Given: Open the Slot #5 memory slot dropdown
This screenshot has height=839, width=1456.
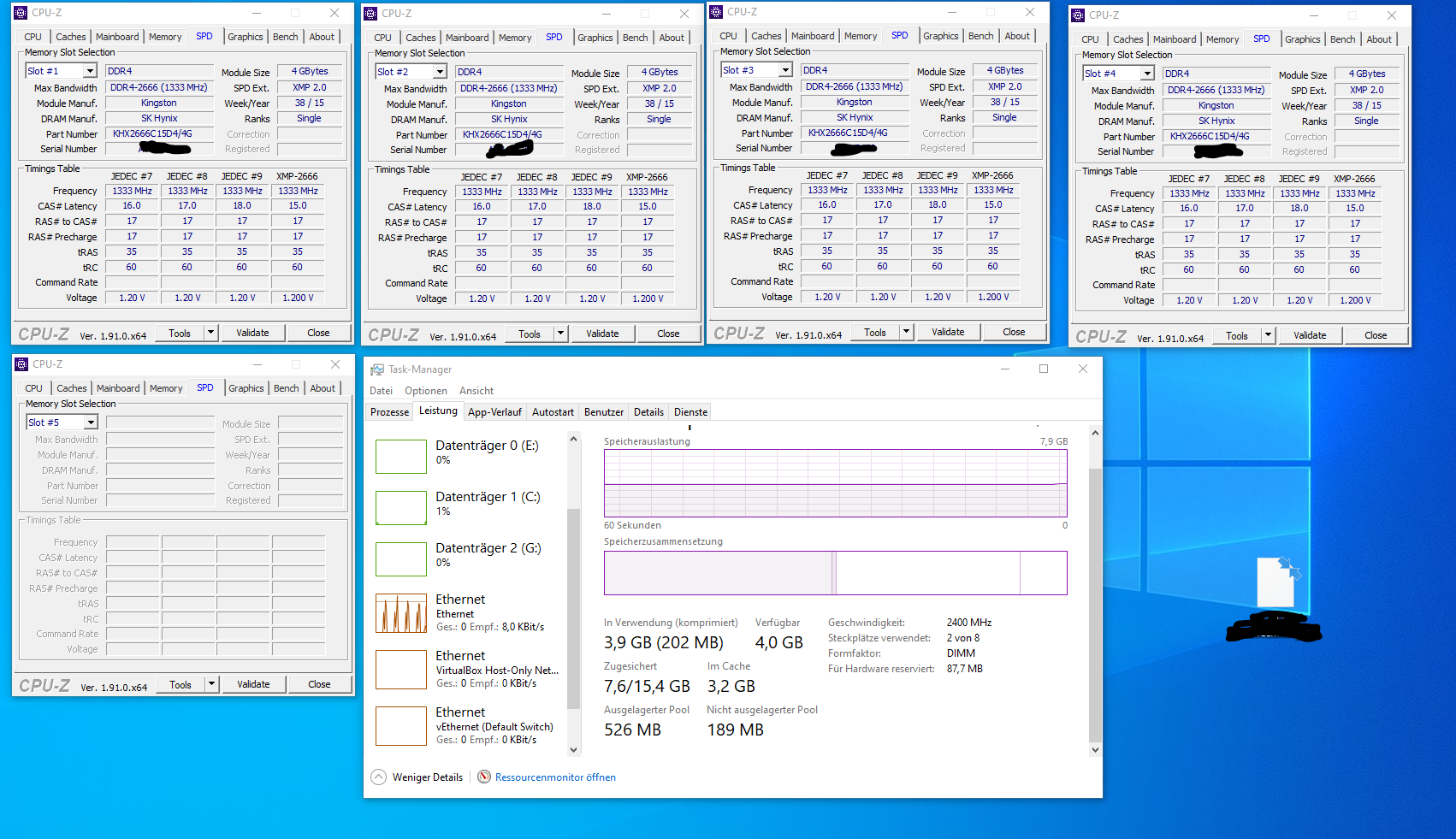Looking at the screenshot, I should [x=91, y=422].
